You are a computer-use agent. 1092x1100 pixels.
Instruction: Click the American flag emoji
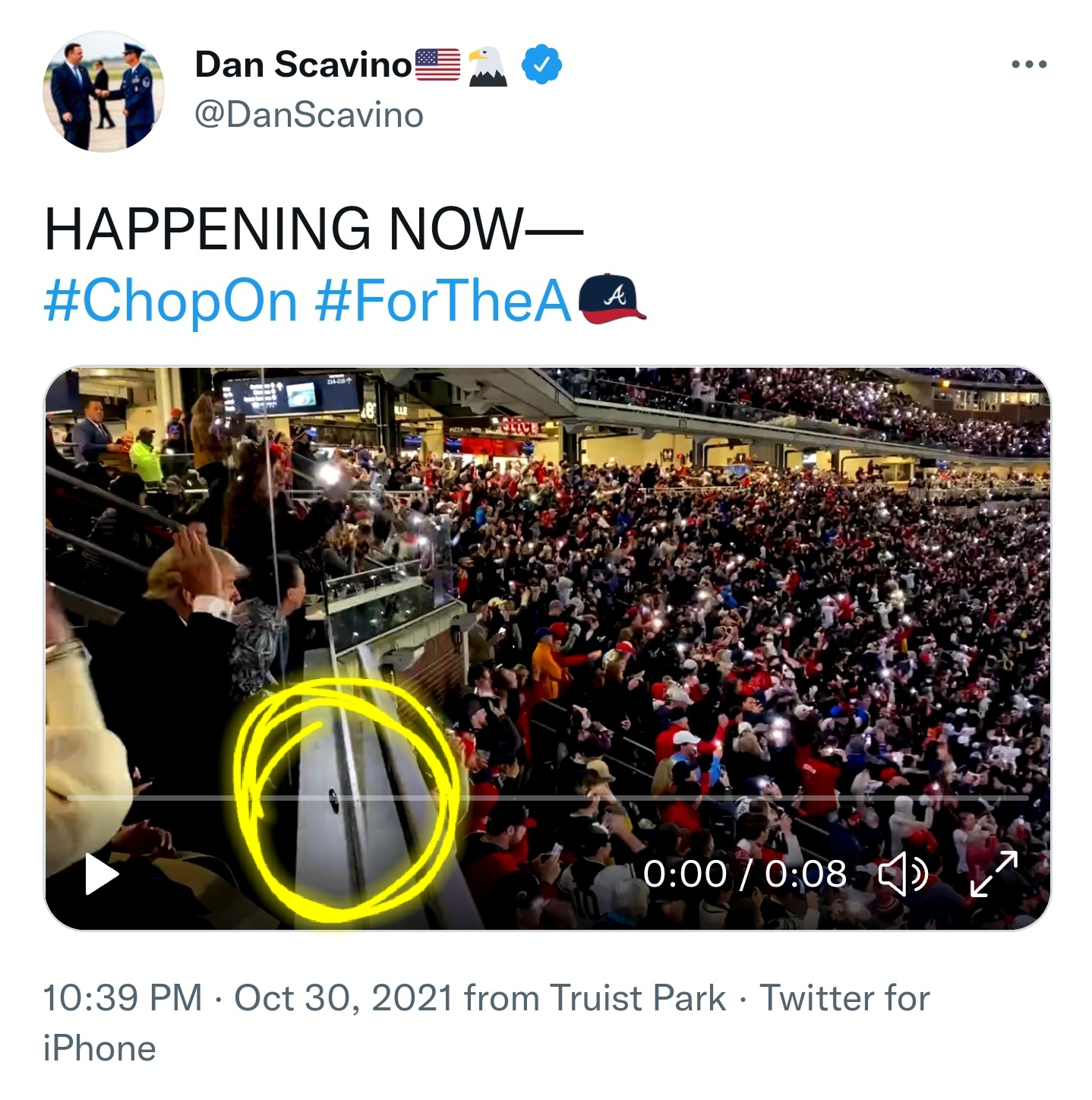tap(438, 65)
